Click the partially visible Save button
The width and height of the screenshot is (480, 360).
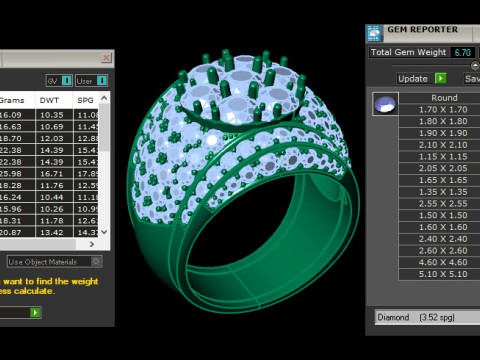click(472, 79)
